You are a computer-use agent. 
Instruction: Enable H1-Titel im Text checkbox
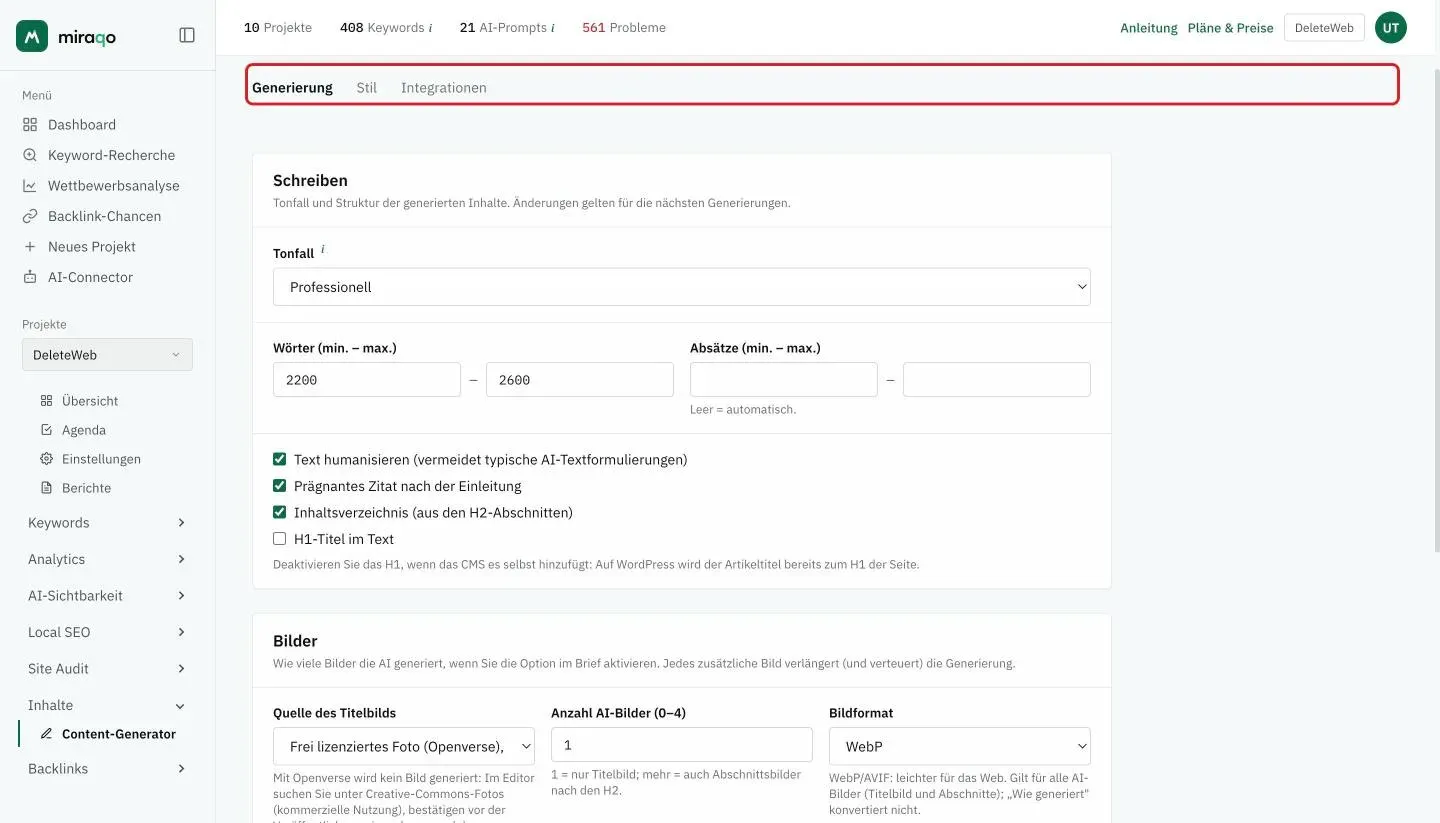280,539
